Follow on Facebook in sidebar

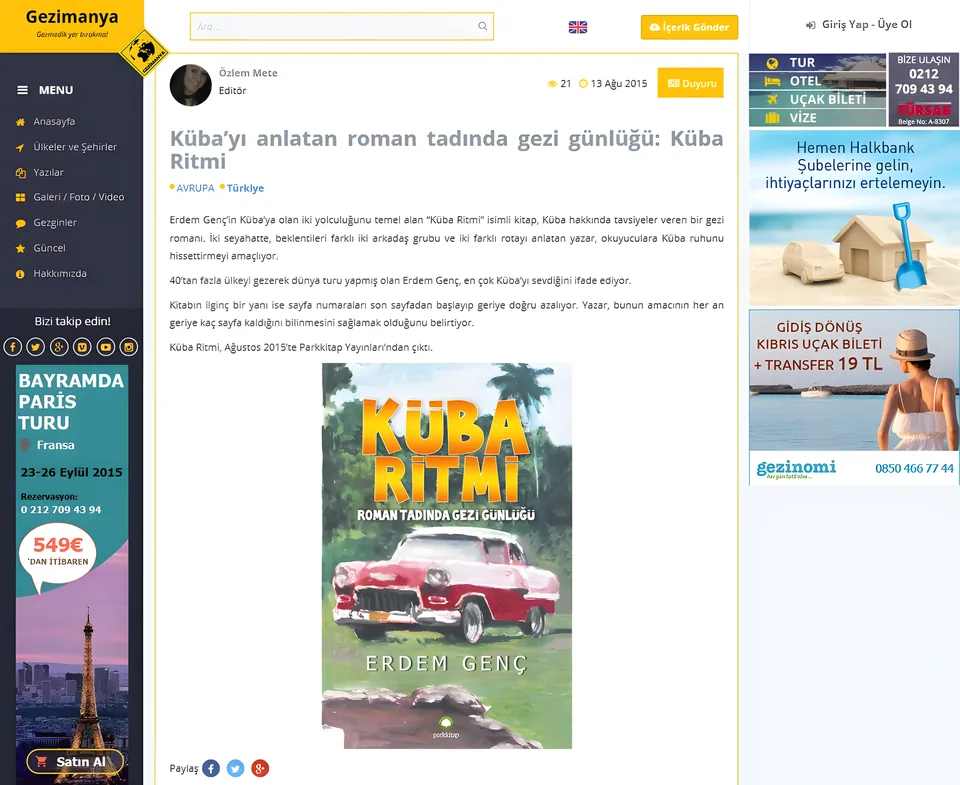pos(13,347)
